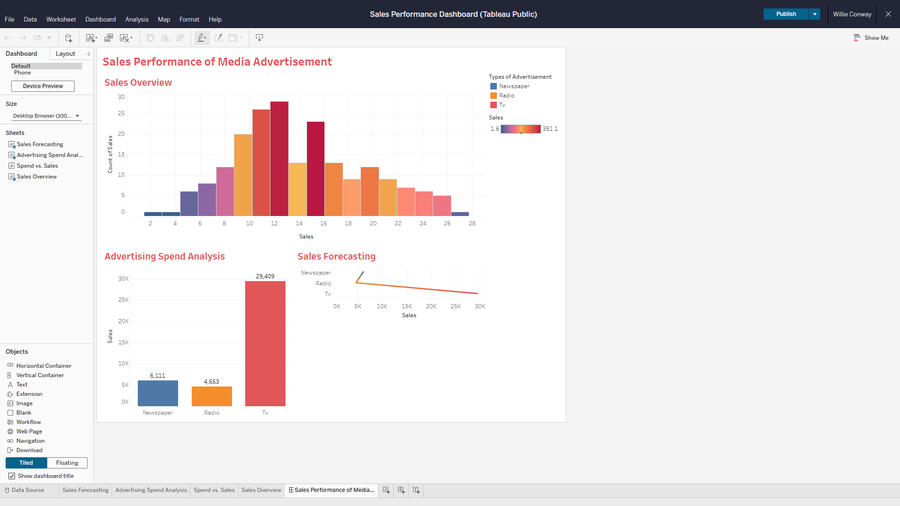The image size is (900, 506).
Task: Select the Web Page object
Action: tap(29, 431)
